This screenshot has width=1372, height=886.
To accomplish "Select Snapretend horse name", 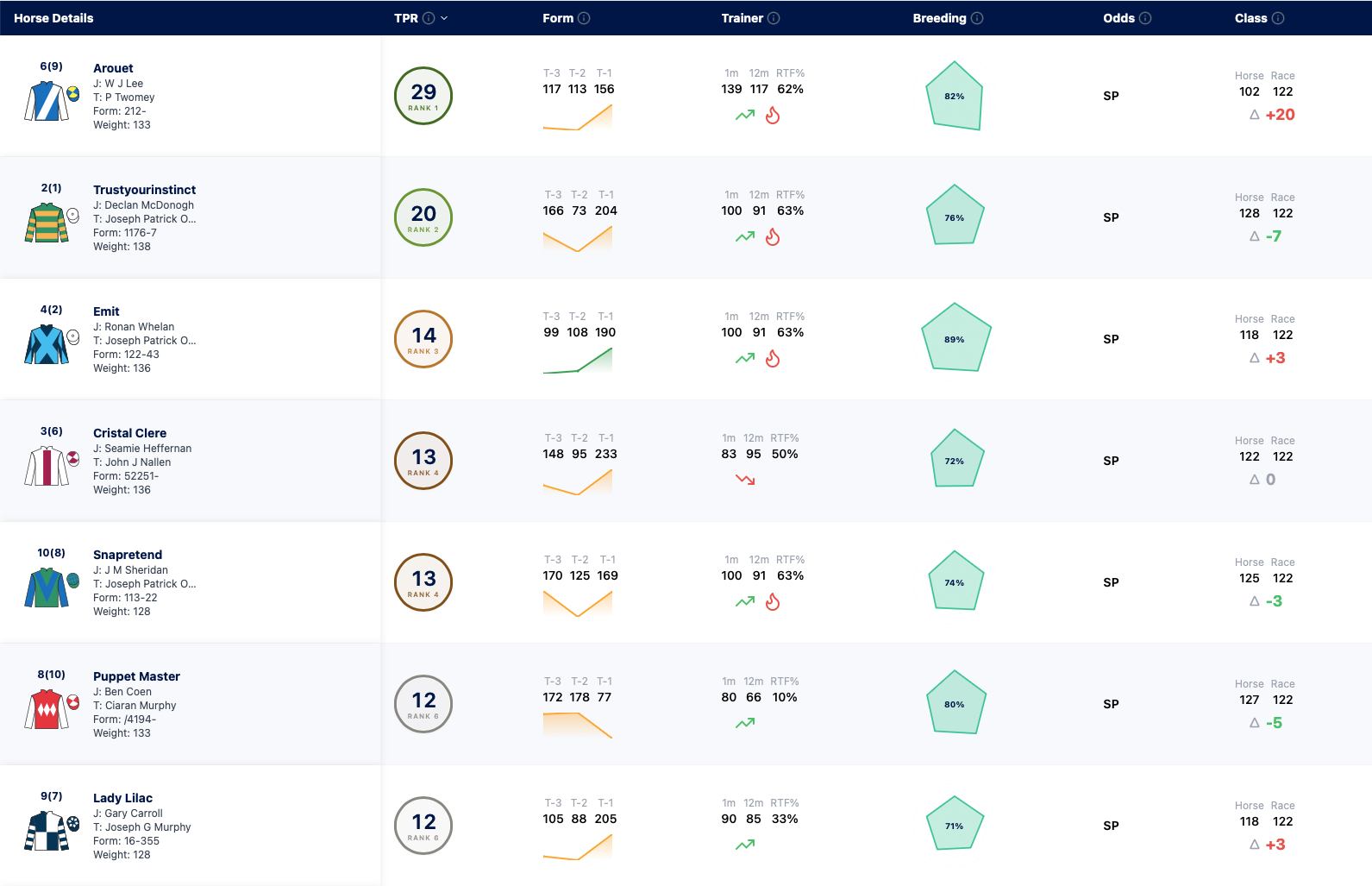I will pos(128,555).
